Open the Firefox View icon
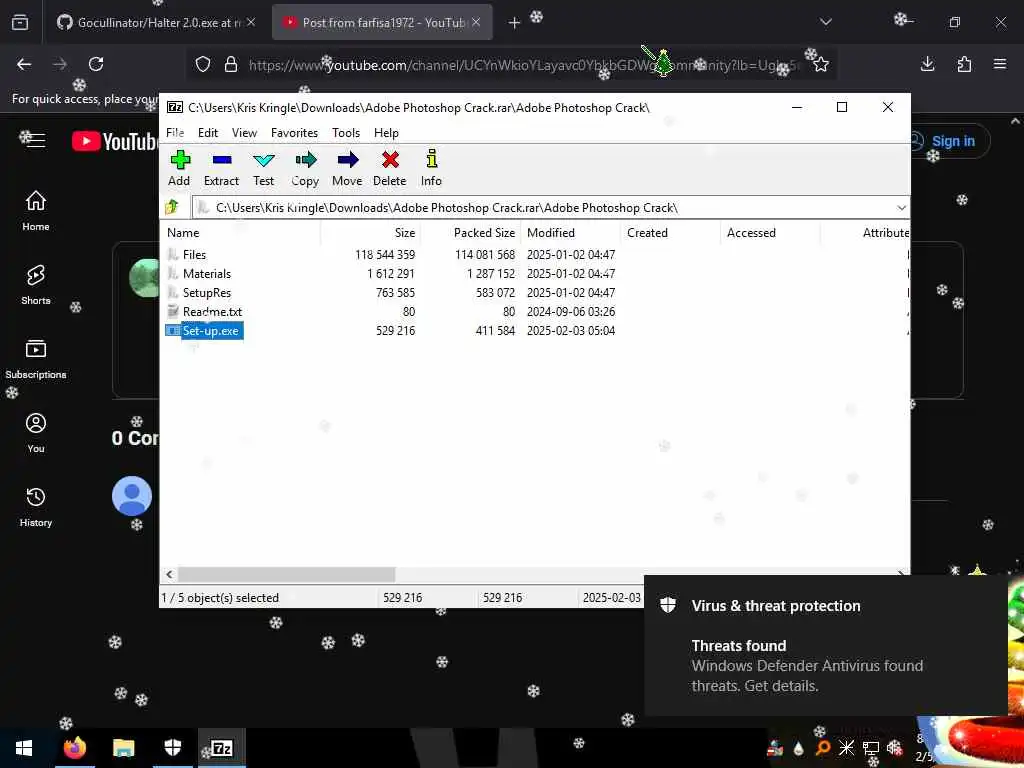This screenshot has width=1024, height=768. click(20, 22)
